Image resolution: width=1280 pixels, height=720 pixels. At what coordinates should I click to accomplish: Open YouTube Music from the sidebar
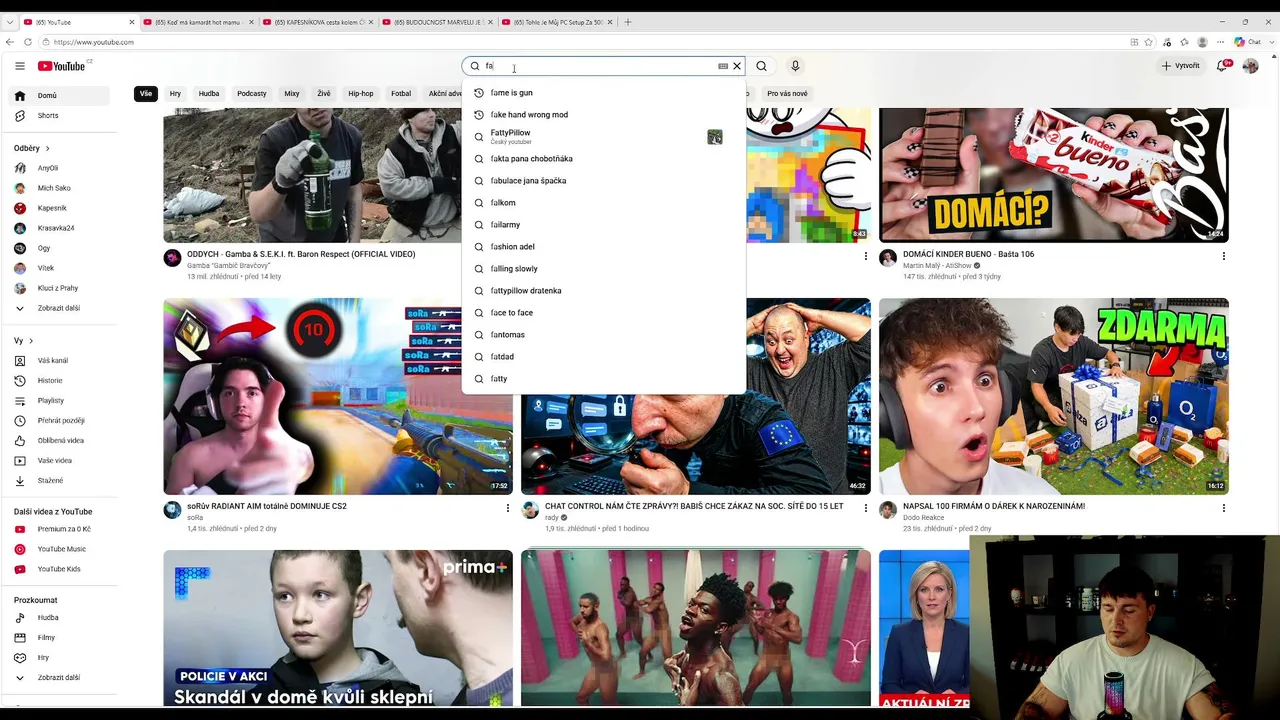pos(59,549)
